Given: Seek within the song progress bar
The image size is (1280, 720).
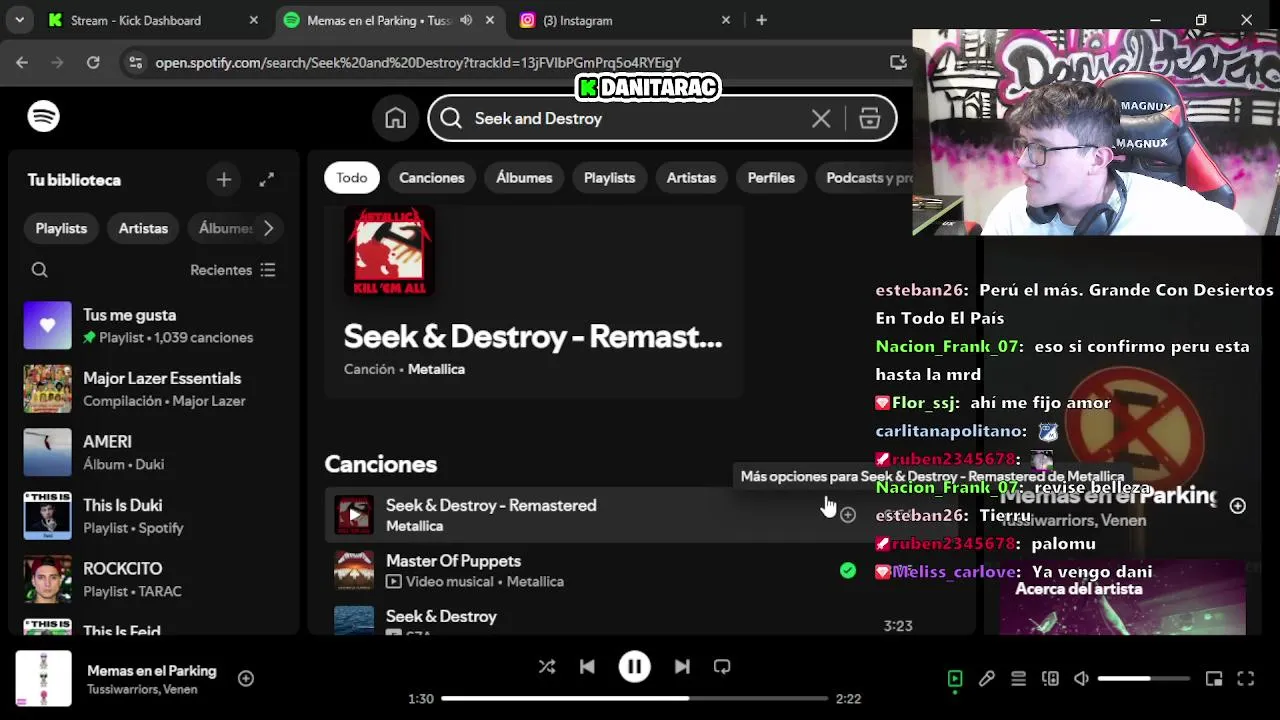Looking at the screenshot, I should tap(634, 699).
